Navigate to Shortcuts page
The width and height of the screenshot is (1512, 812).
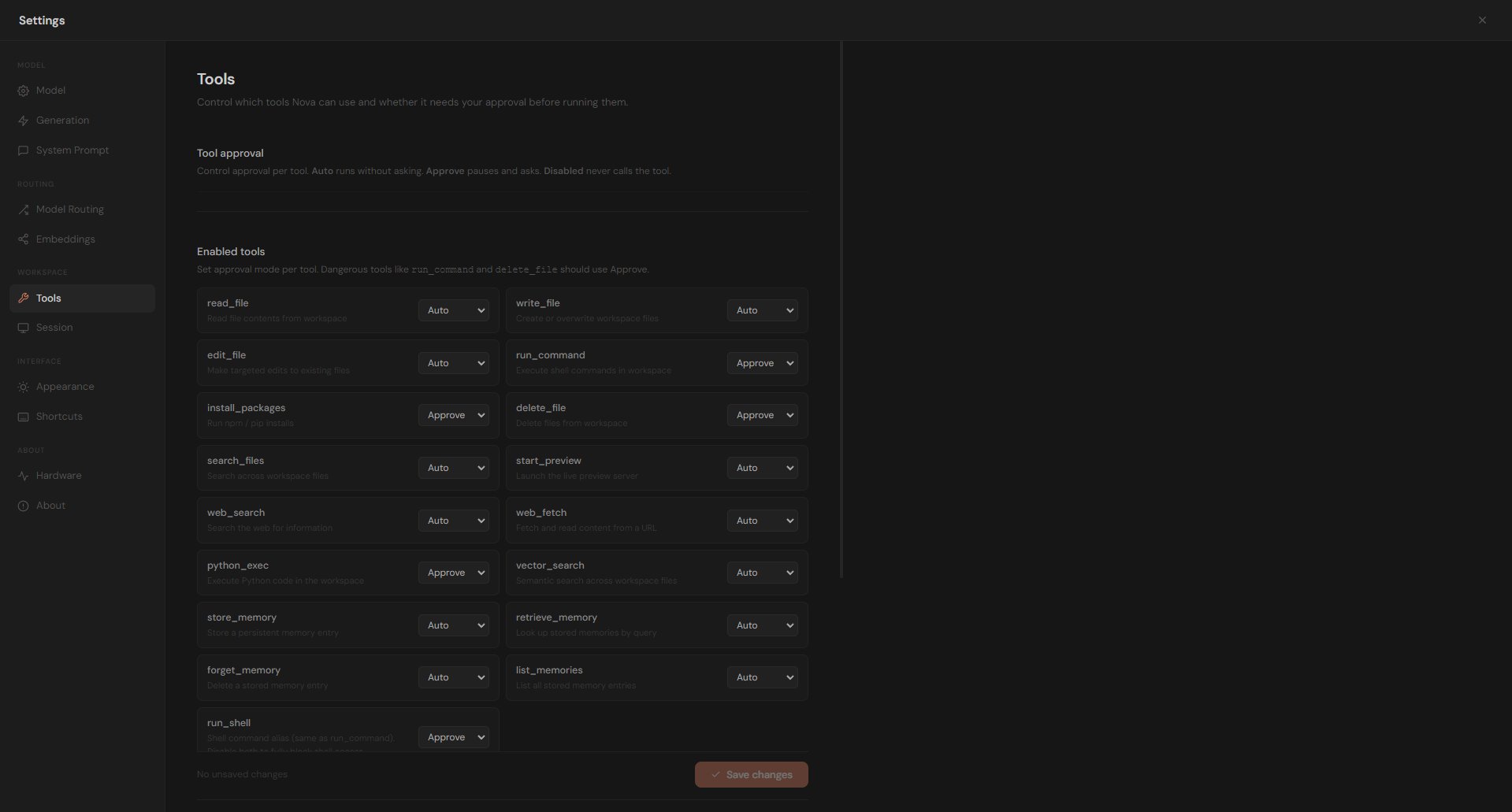click(82, 417)
